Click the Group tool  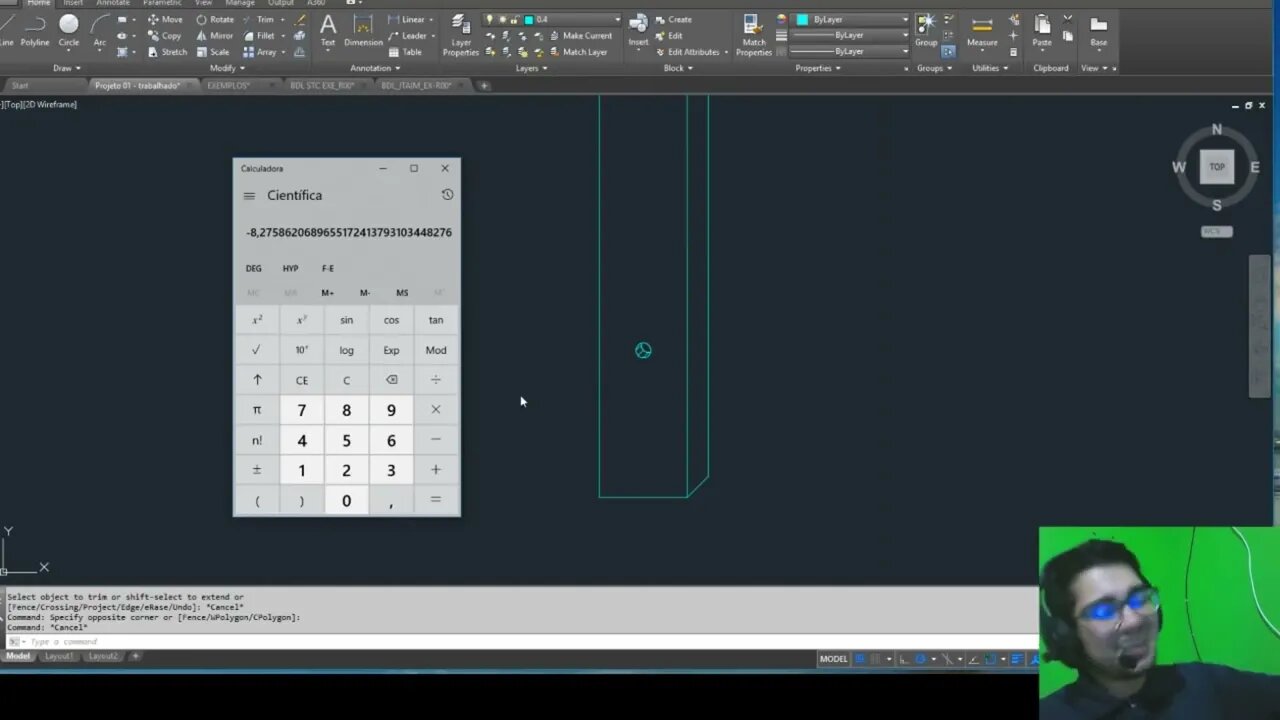(x=926, y=30)
